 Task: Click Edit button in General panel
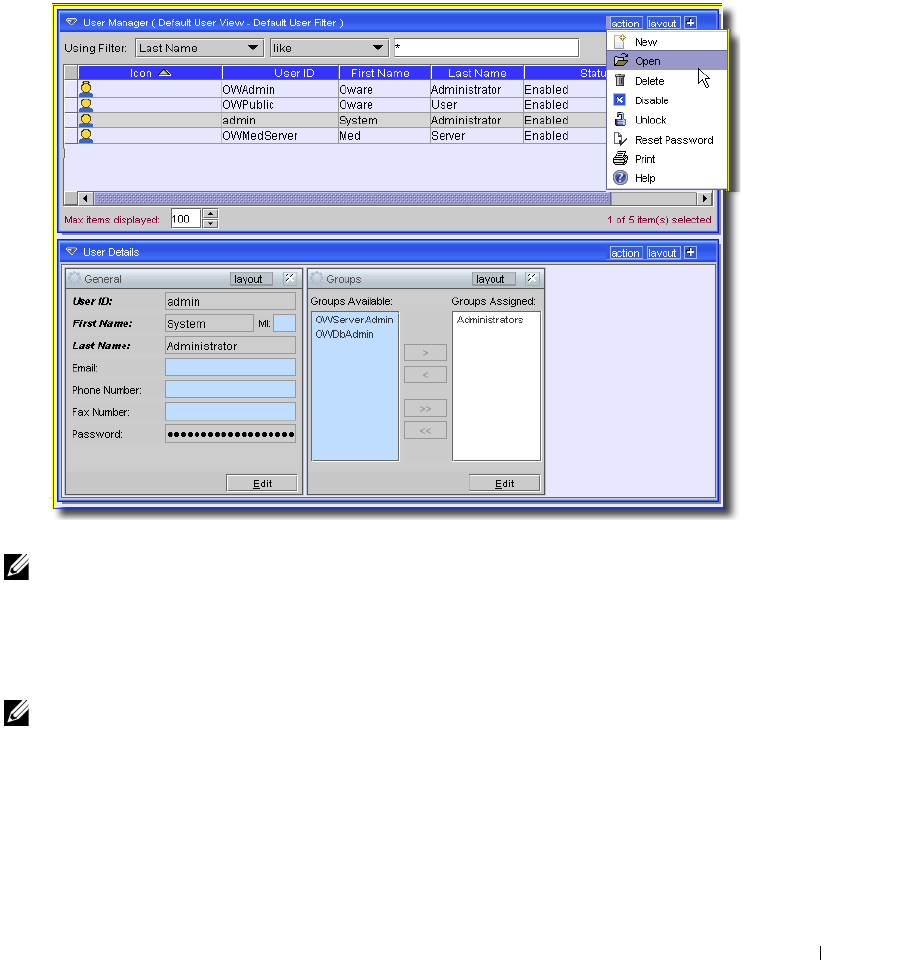pyautogui.click(x=262, y=483)
